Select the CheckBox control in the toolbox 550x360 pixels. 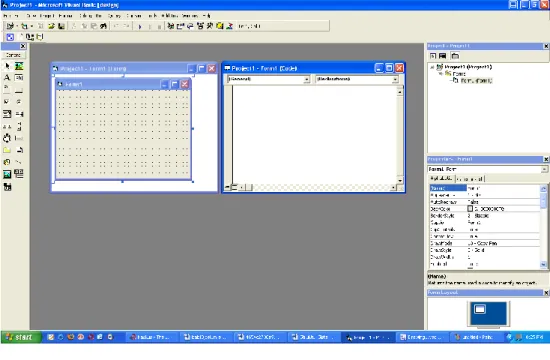(7, 102)
